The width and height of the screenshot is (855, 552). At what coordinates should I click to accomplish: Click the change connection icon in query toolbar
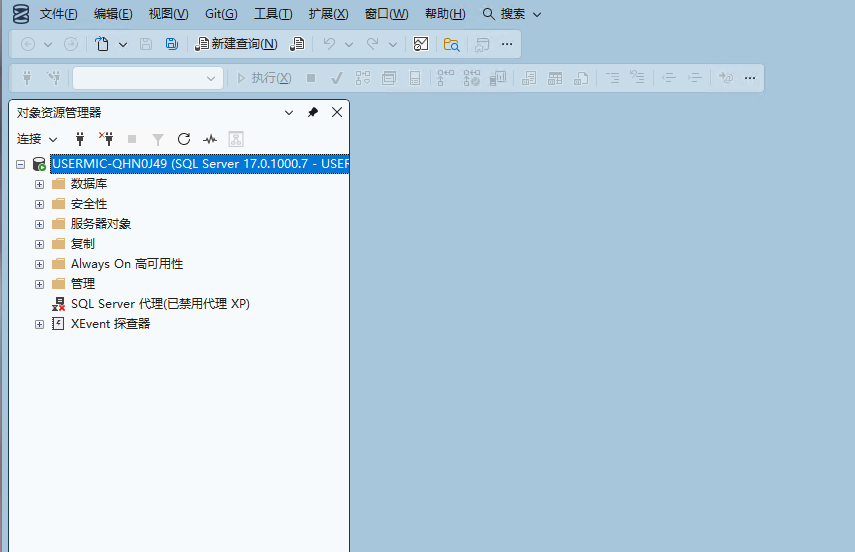[53, 78]
